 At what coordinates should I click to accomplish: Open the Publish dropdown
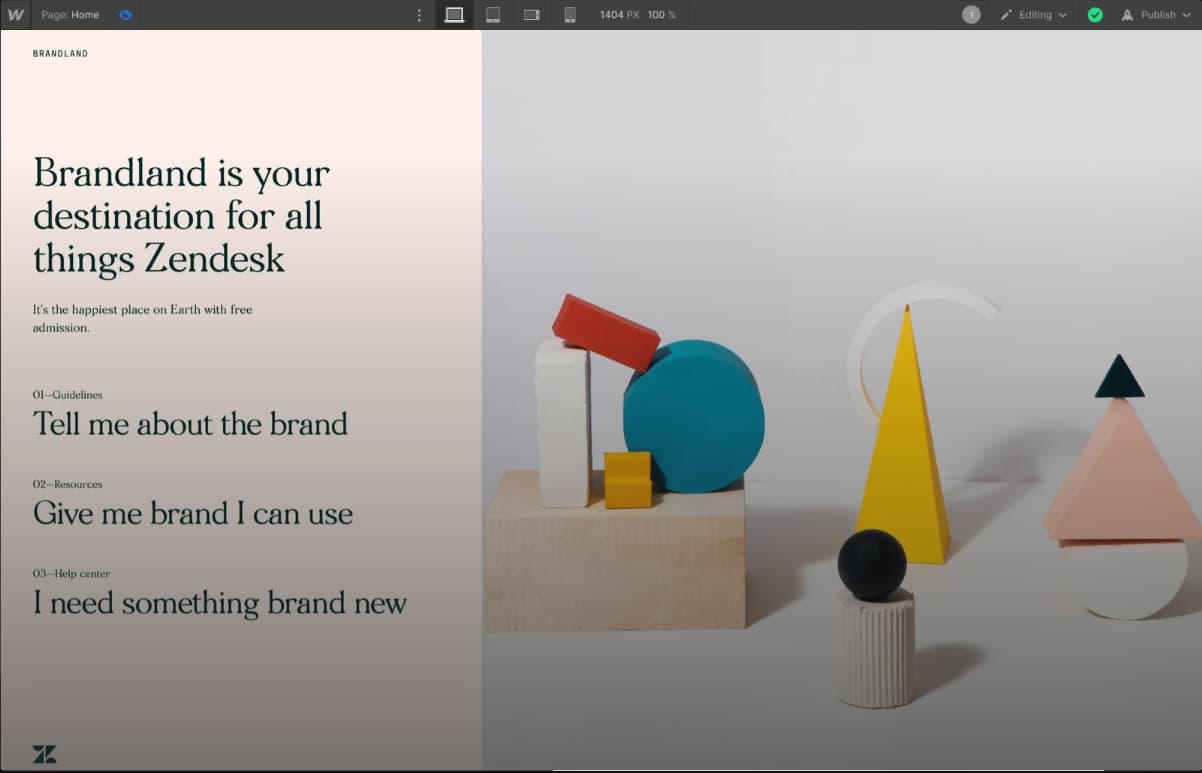[x=1156, y=15]
